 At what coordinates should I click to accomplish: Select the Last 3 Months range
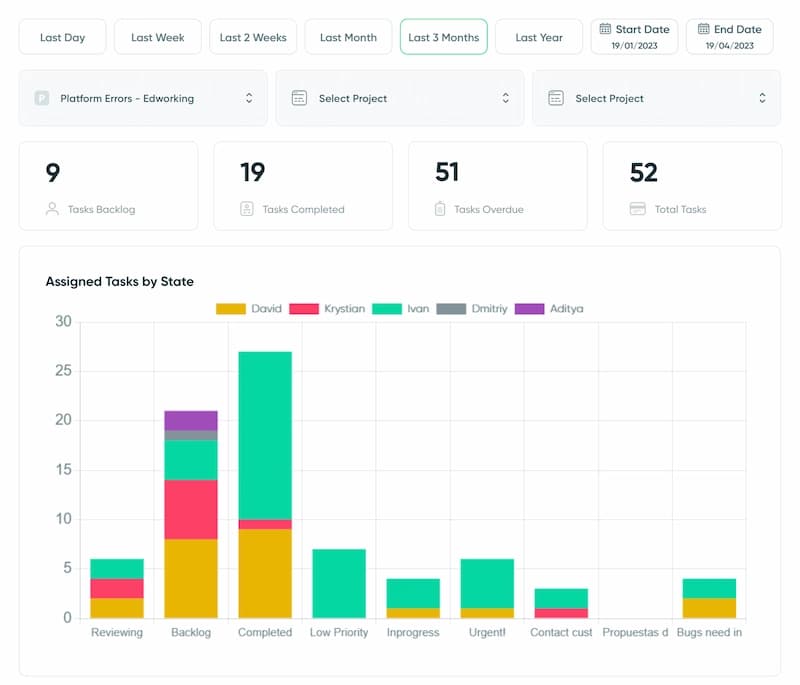coord(443,37)
